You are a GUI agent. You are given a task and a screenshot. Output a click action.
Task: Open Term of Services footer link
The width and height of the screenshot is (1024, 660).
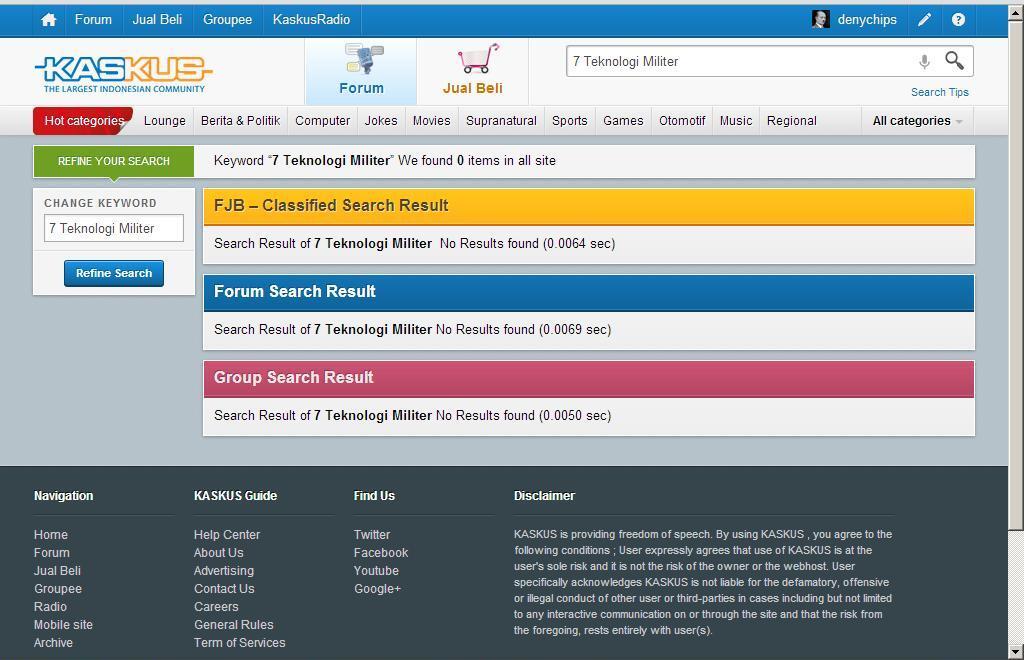coord(240,642)
